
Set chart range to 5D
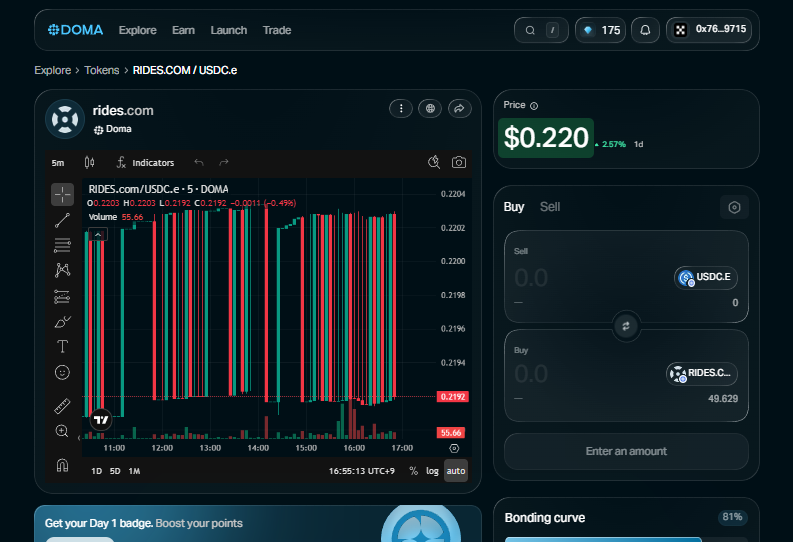click(x=115, y=471)
